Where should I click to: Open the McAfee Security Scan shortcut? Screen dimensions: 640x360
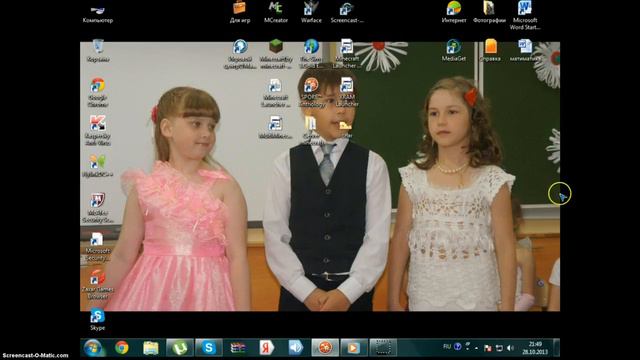click(98, 208)
